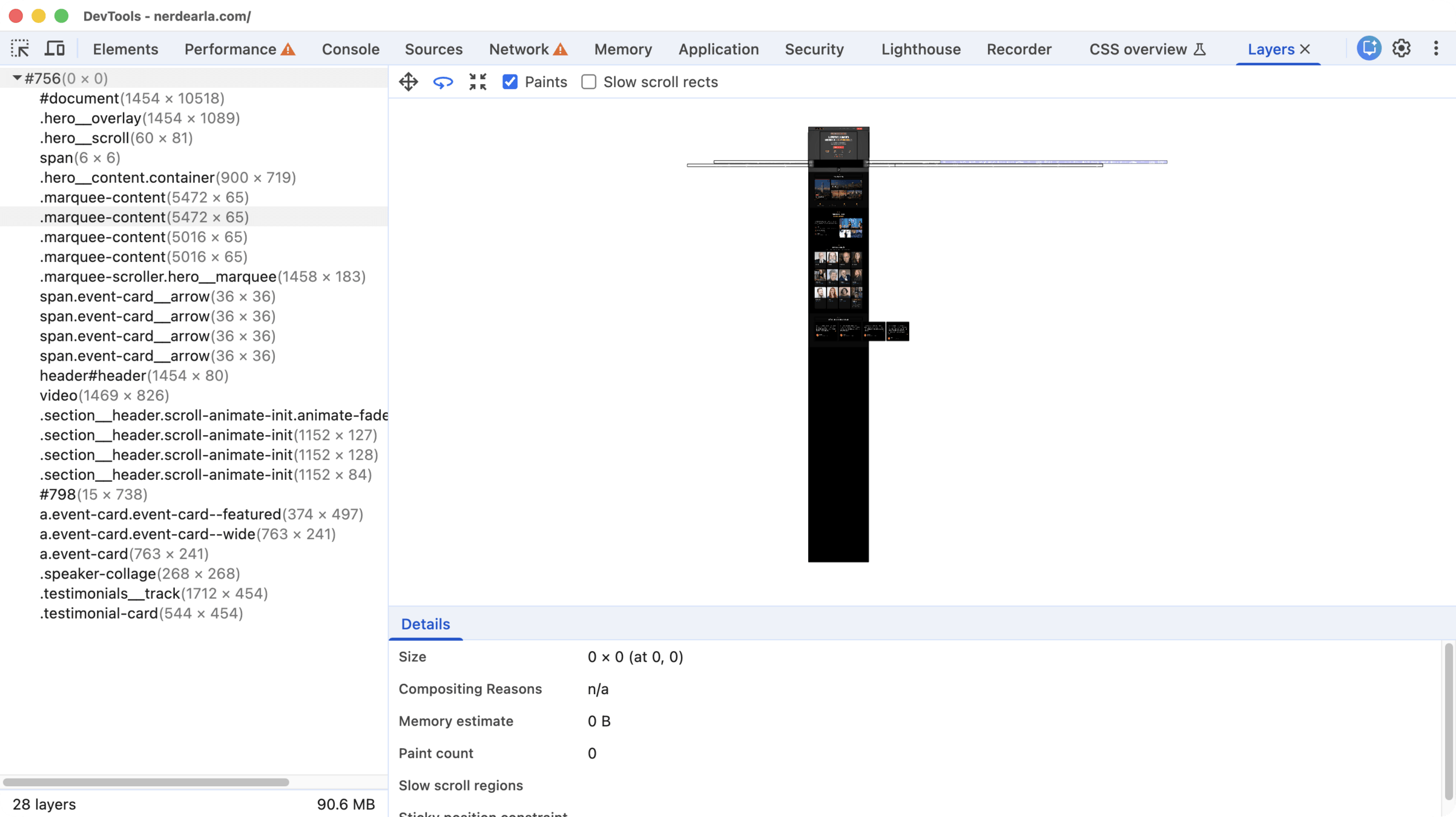Select the Details tab

point(426,624)
